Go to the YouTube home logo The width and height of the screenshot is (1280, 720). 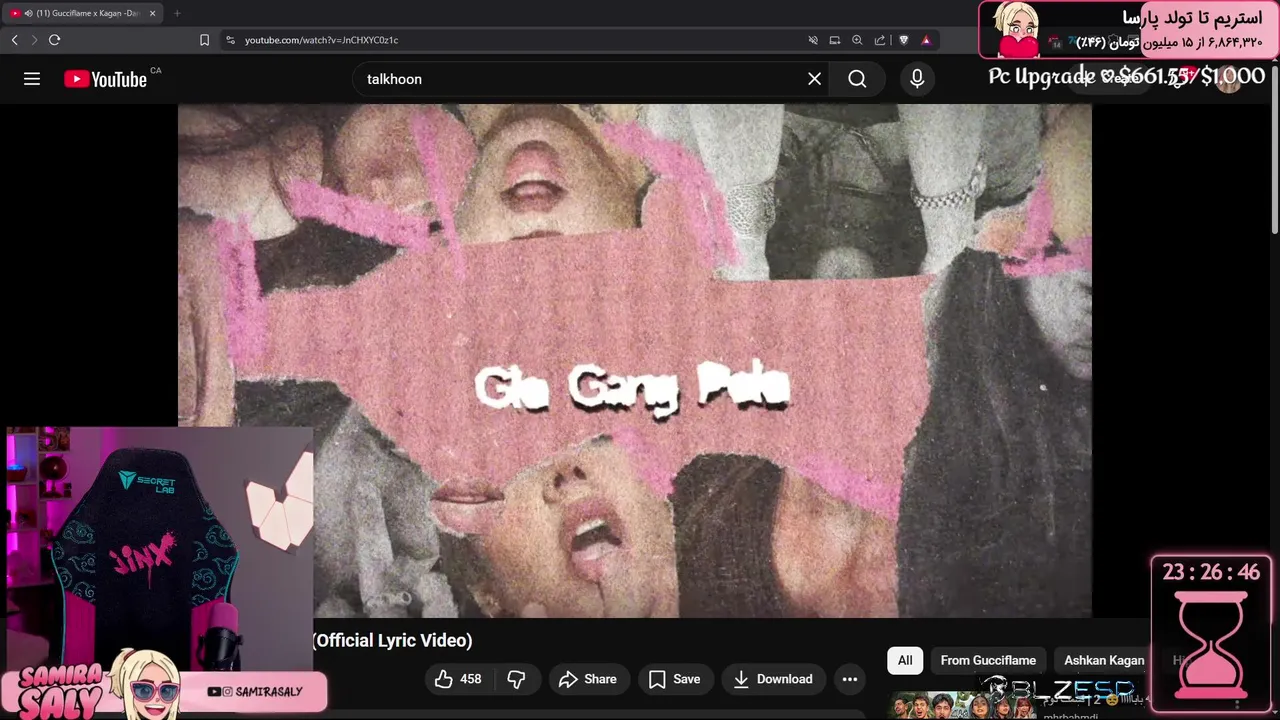pyautogui.click(x=106, y=79)
